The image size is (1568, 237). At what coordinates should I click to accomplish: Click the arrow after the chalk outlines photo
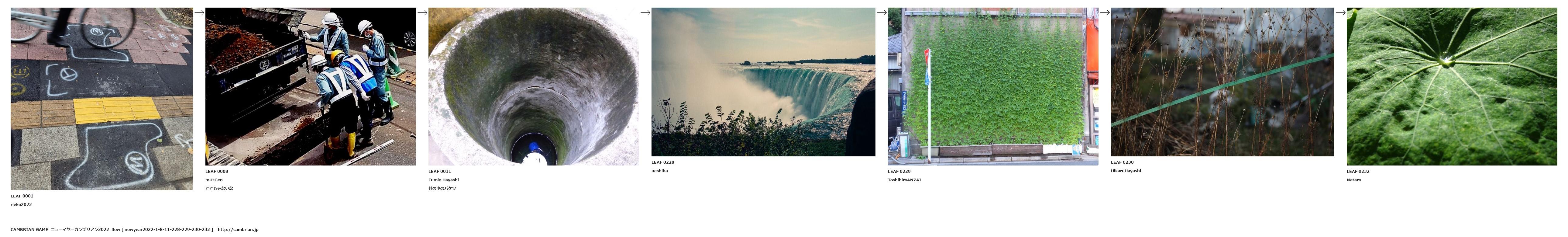click(199, 12)
